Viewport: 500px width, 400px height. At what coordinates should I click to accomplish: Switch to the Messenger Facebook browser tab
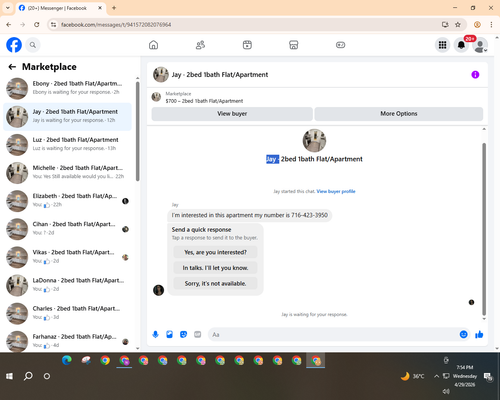tap(61, 8)
